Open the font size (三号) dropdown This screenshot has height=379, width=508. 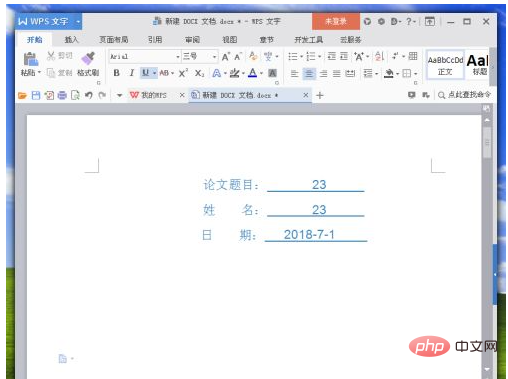click(x=214, y=57)
